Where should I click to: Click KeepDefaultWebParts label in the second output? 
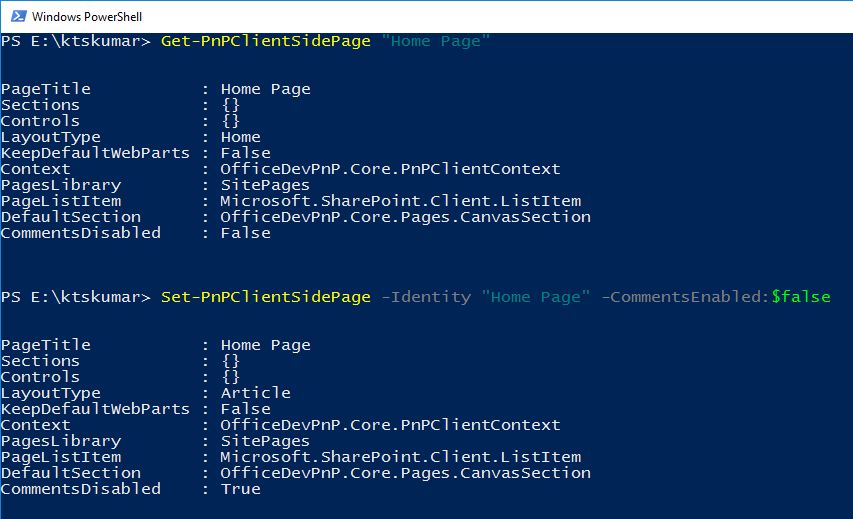pyautogui.click(x=95, y=409)
